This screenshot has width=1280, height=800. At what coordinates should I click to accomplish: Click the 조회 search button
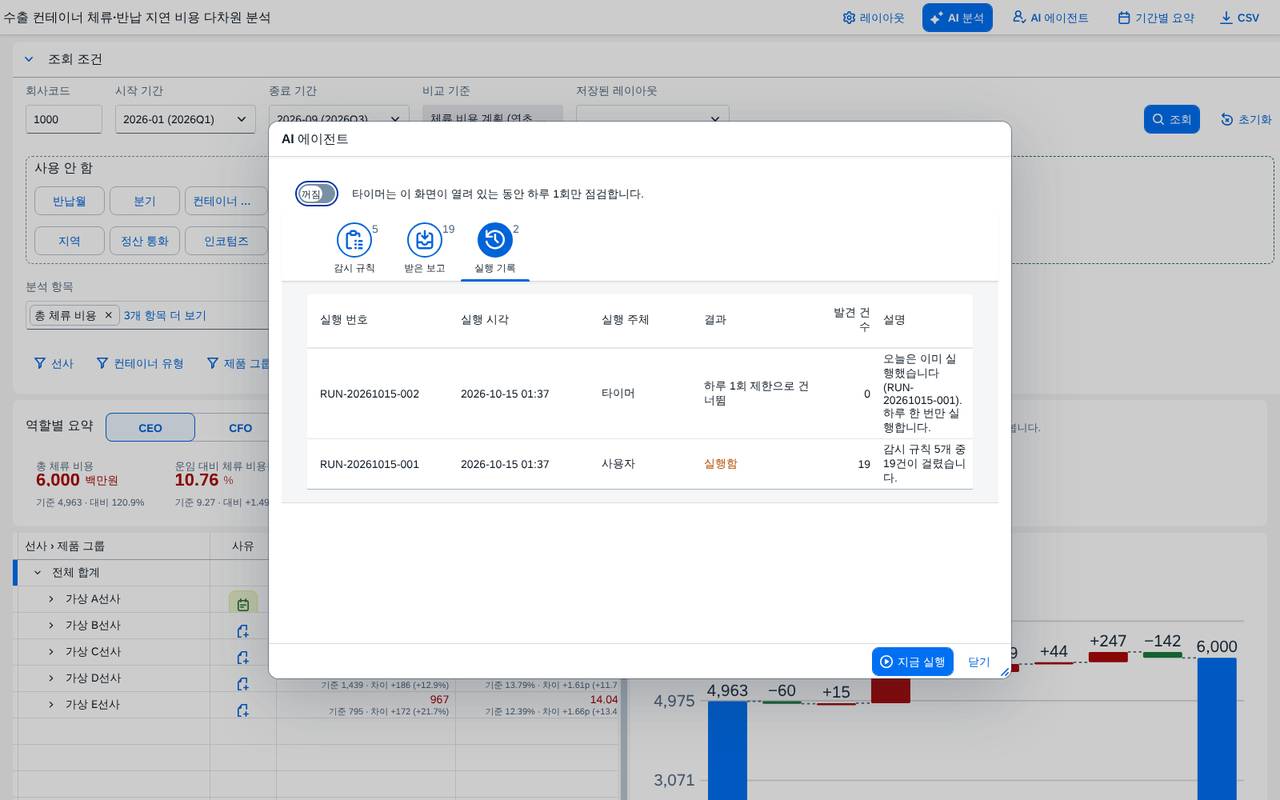click(1171, 119)
